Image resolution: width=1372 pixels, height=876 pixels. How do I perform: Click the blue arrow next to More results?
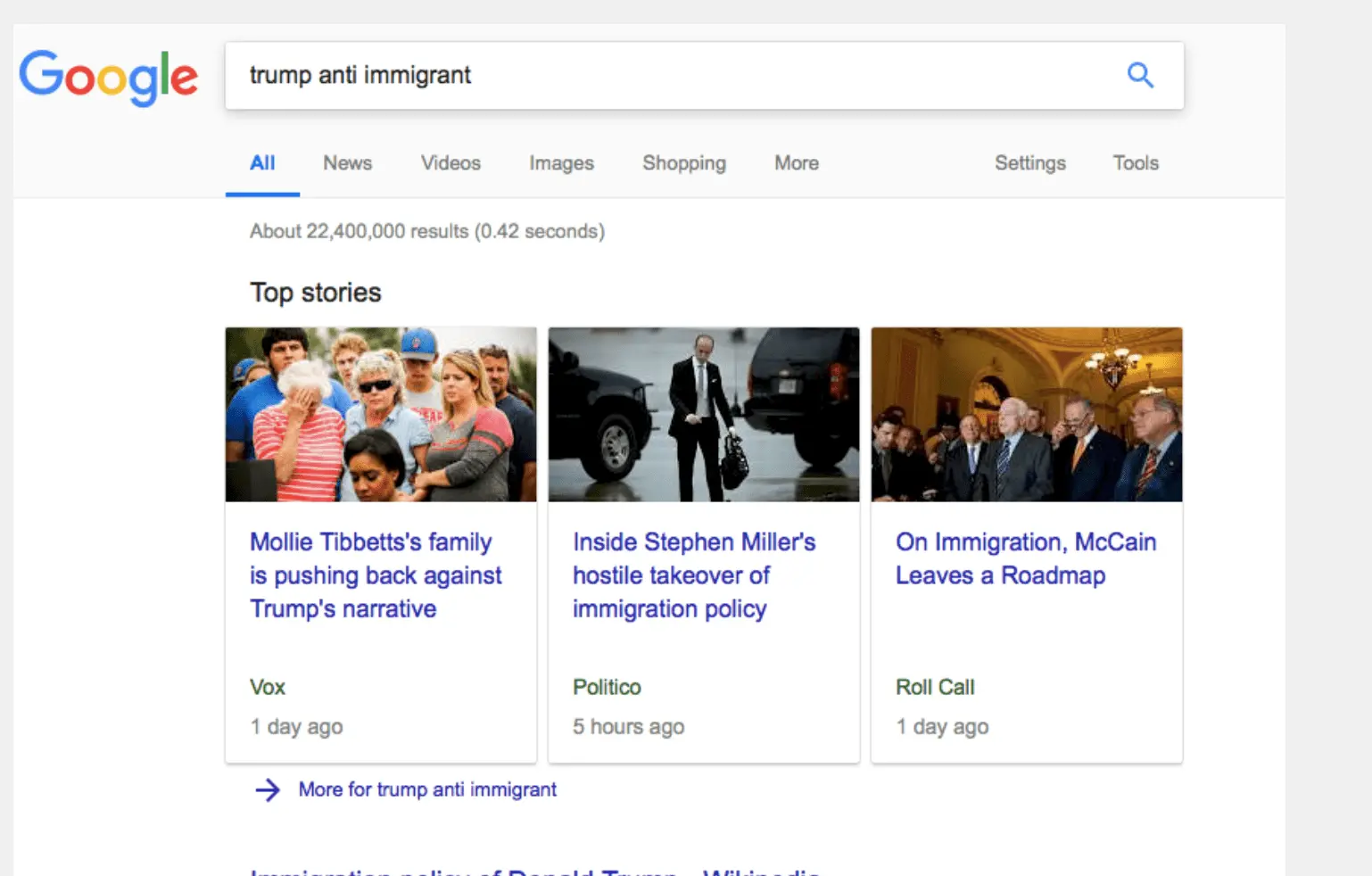coord(267,789)
